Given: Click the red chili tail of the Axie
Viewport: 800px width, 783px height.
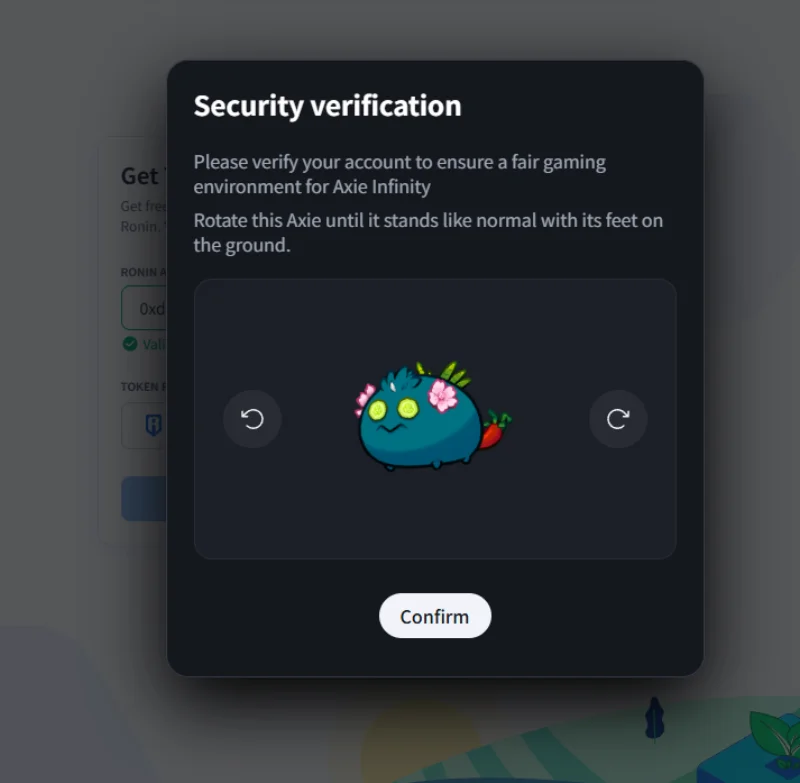Looking at the screenshot, I should (x=494, y=430).
